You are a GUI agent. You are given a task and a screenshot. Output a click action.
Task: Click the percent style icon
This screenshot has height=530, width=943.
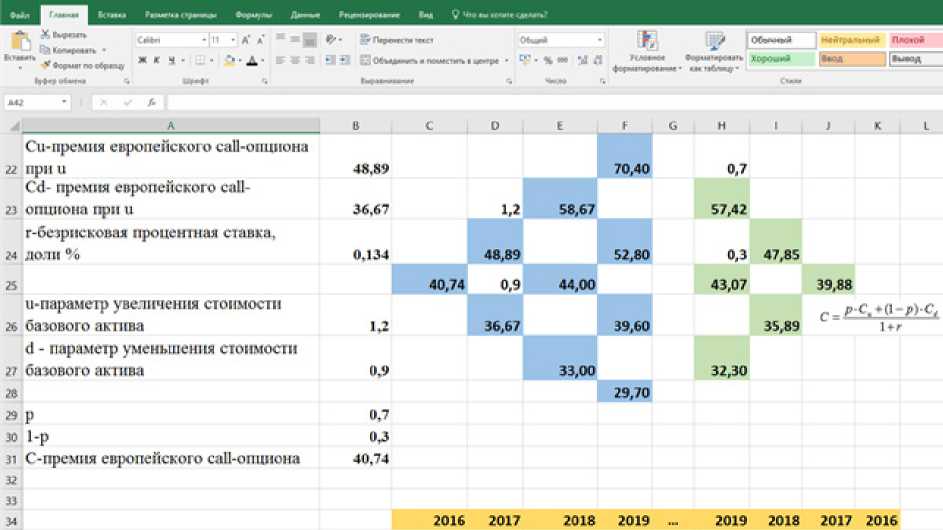tap(547, 60)
